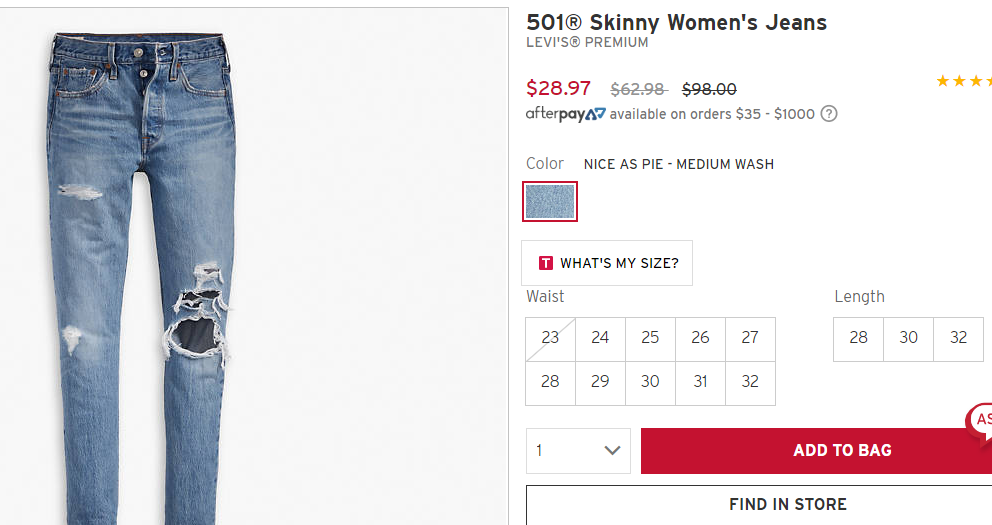Open the quantity dropdown
This screenshot has height=525, width=992.
[578, 451]
